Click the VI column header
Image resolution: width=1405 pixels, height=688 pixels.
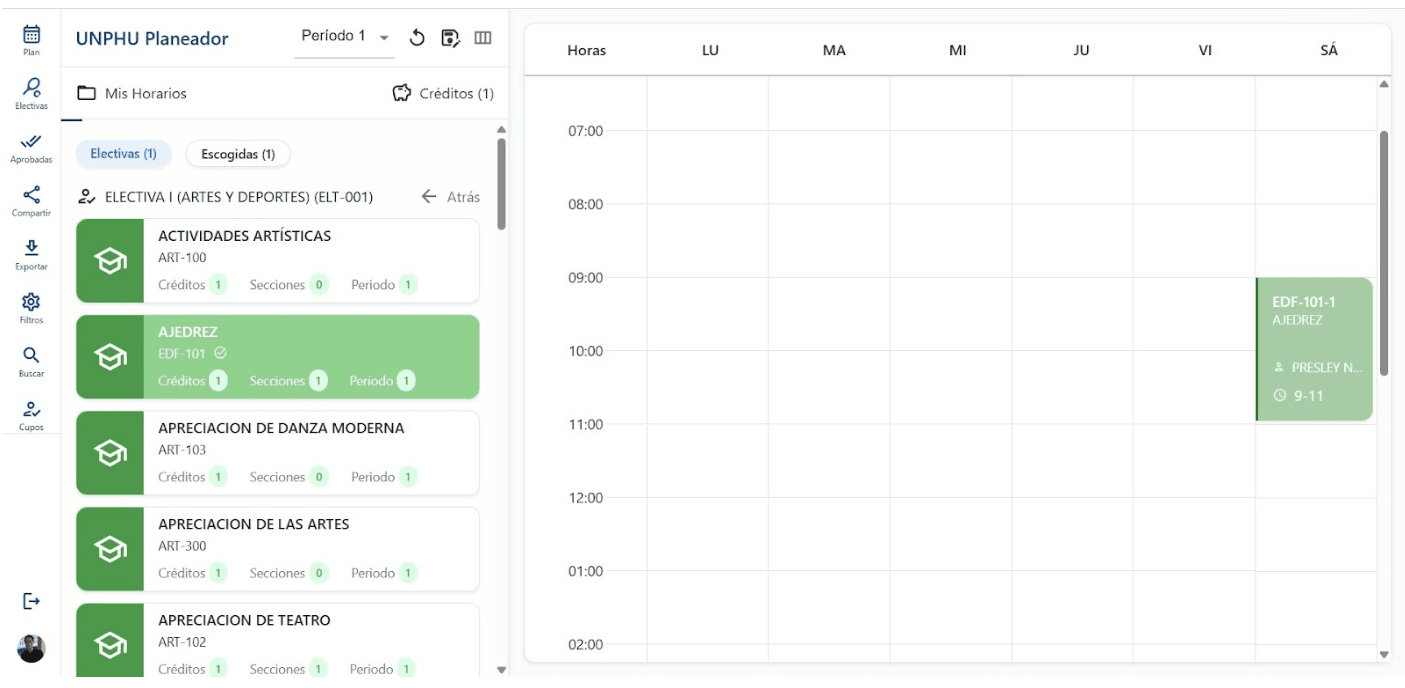point(1205,50)
